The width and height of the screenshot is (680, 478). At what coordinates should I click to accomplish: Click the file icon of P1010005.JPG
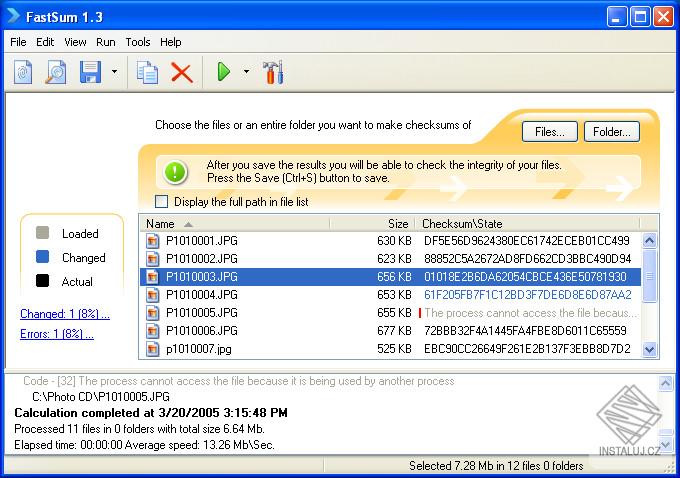152,313
